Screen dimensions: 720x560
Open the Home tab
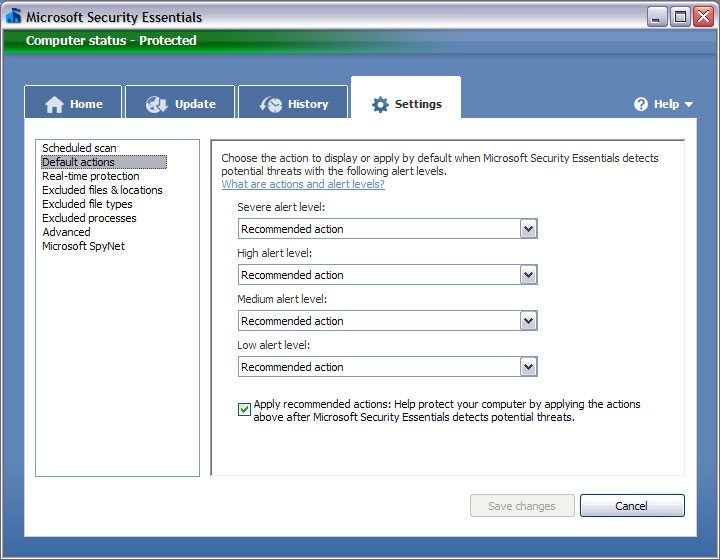pyautogui.click(x=73, y=102)
